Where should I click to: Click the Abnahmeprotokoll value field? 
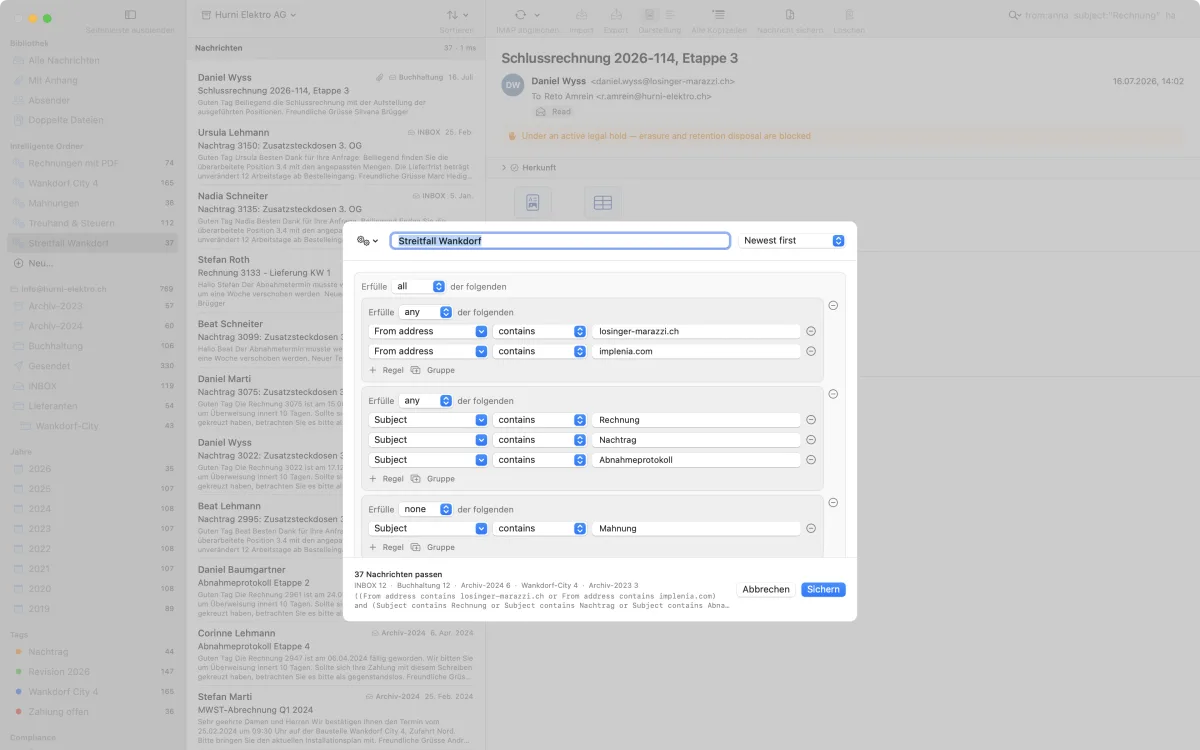pyautogui.click(x=696, y=460)
